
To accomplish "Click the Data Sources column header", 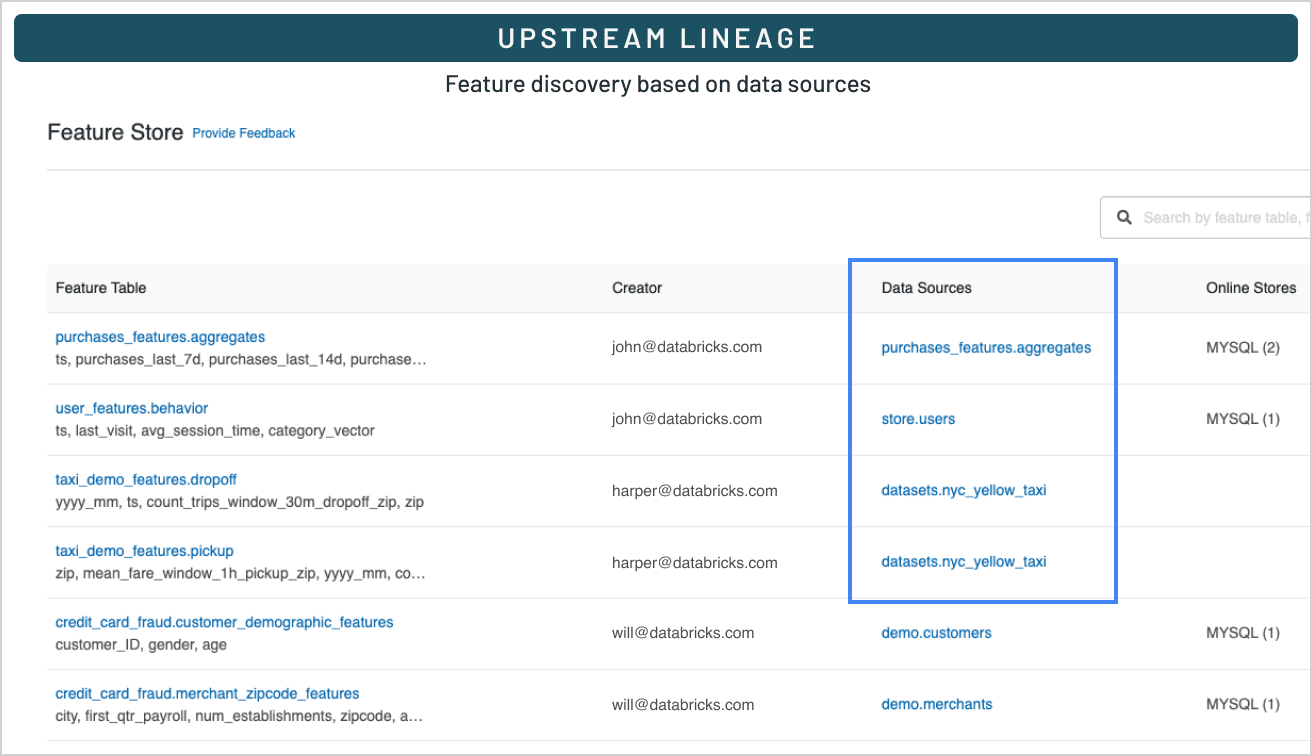I will [x=926, y=288].
